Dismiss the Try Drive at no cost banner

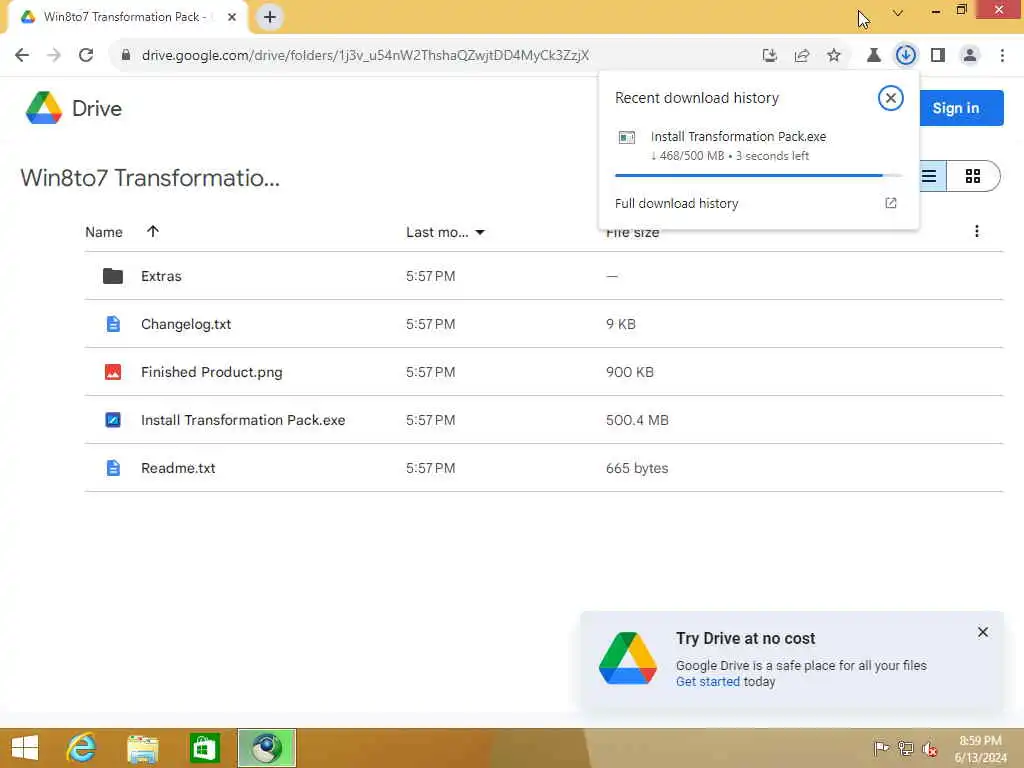[x=982, y=632]
